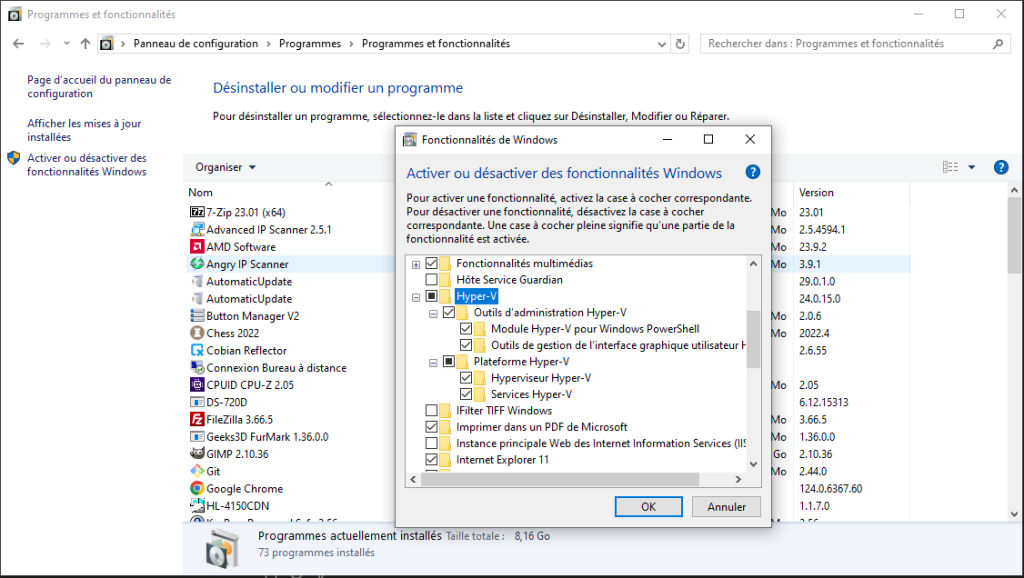Click the Cobian Reflector icon
This screenshot has height=578, width=1024.
pos(197,350)
